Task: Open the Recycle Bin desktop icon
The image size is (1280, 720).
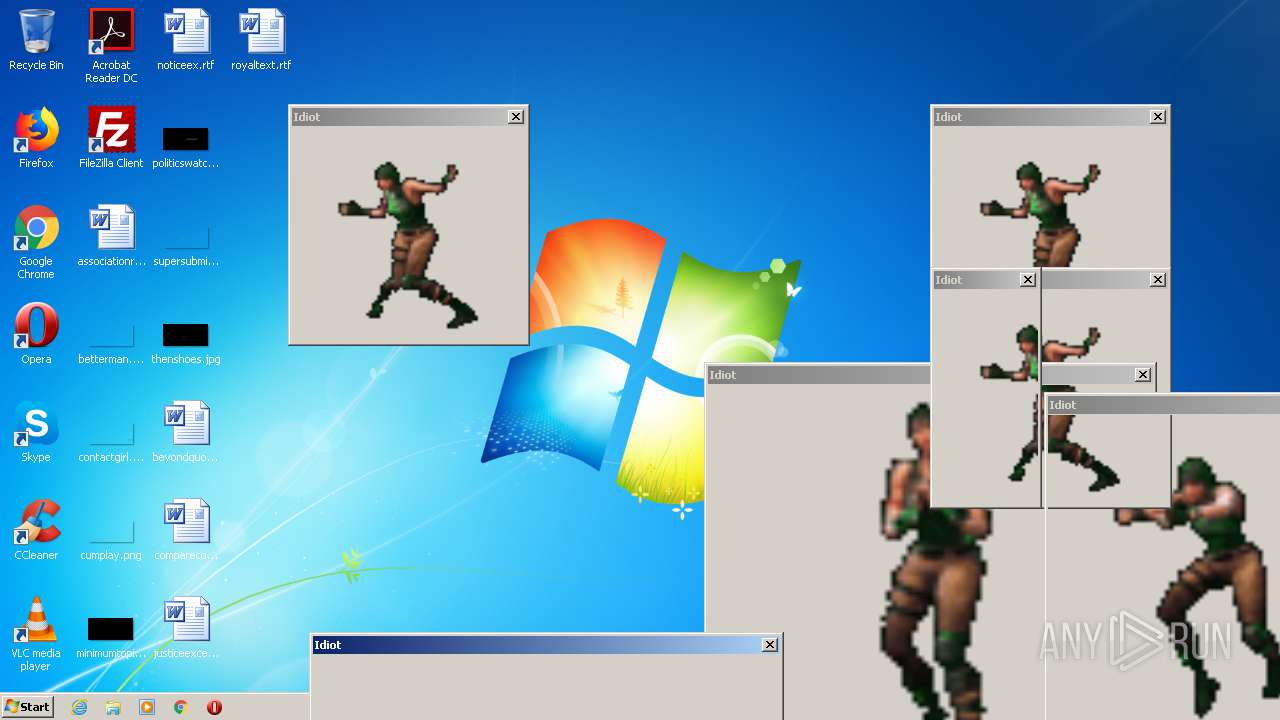Action: click(36, 40)
